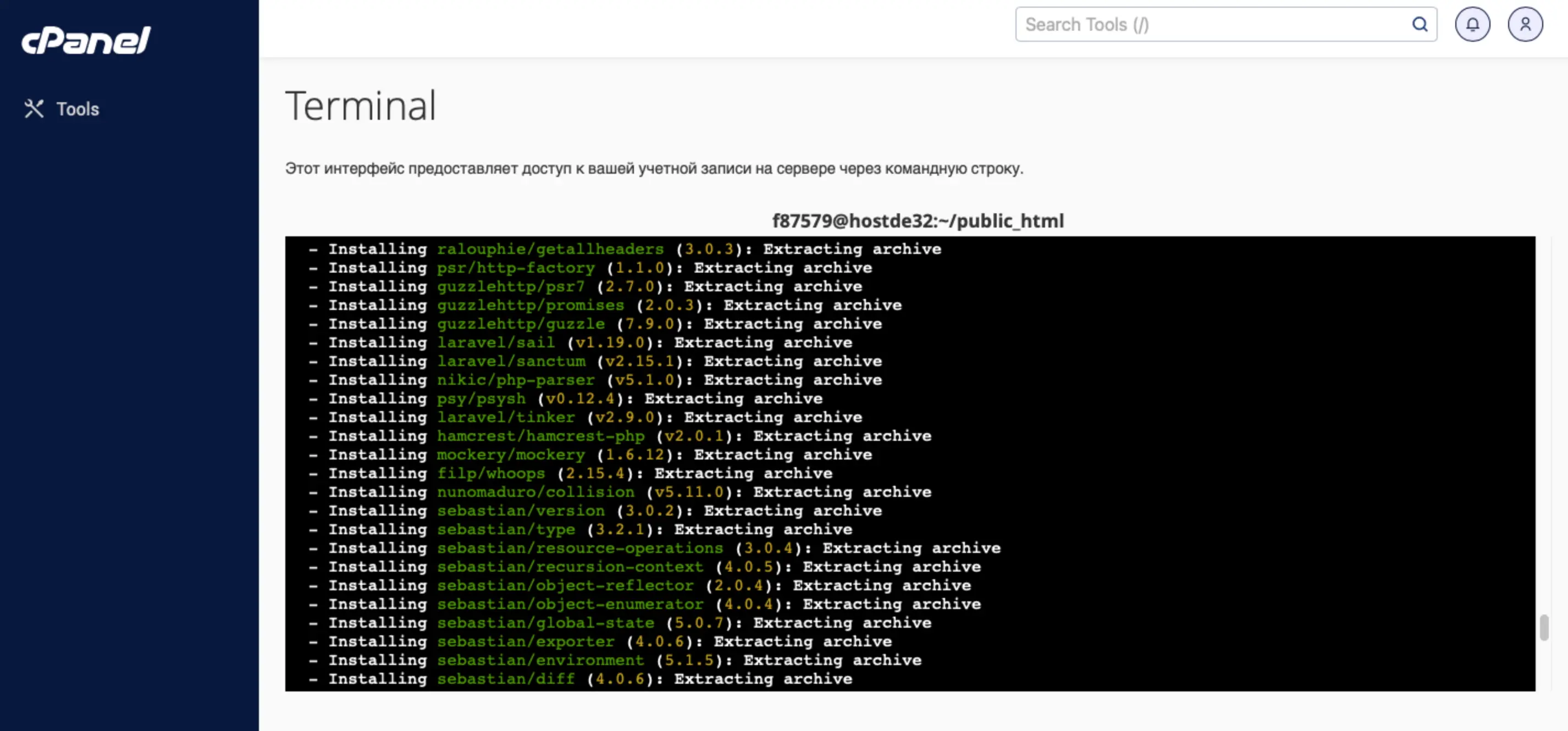Image resolution: width=1568 pixels, height=731 pixels.
Task: Click the guzzlehttp/guzzle line
Action: 595,324
